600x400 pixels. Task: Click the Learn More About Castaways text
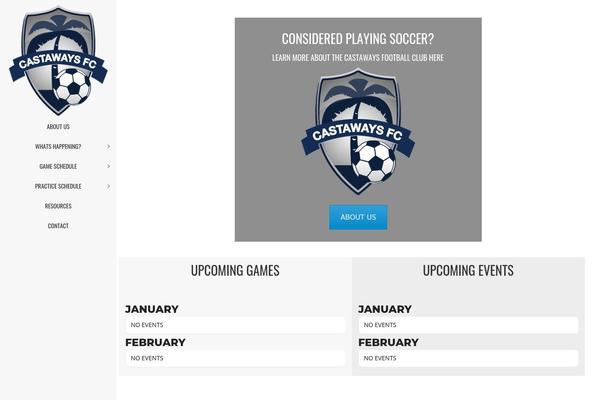[358, 58]
